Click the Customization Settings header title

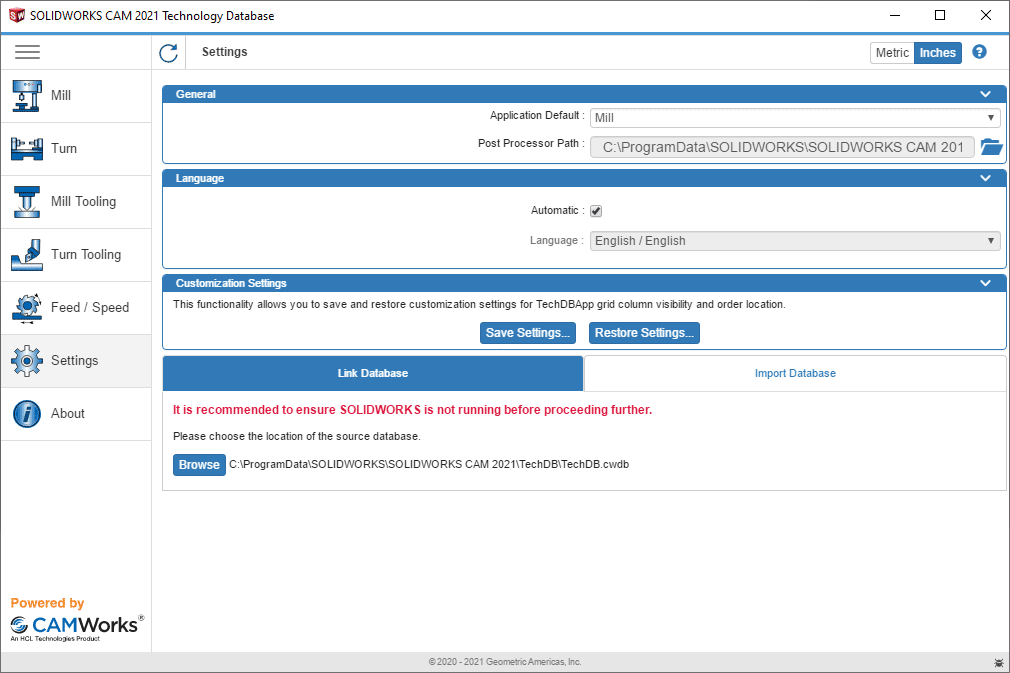231,283
